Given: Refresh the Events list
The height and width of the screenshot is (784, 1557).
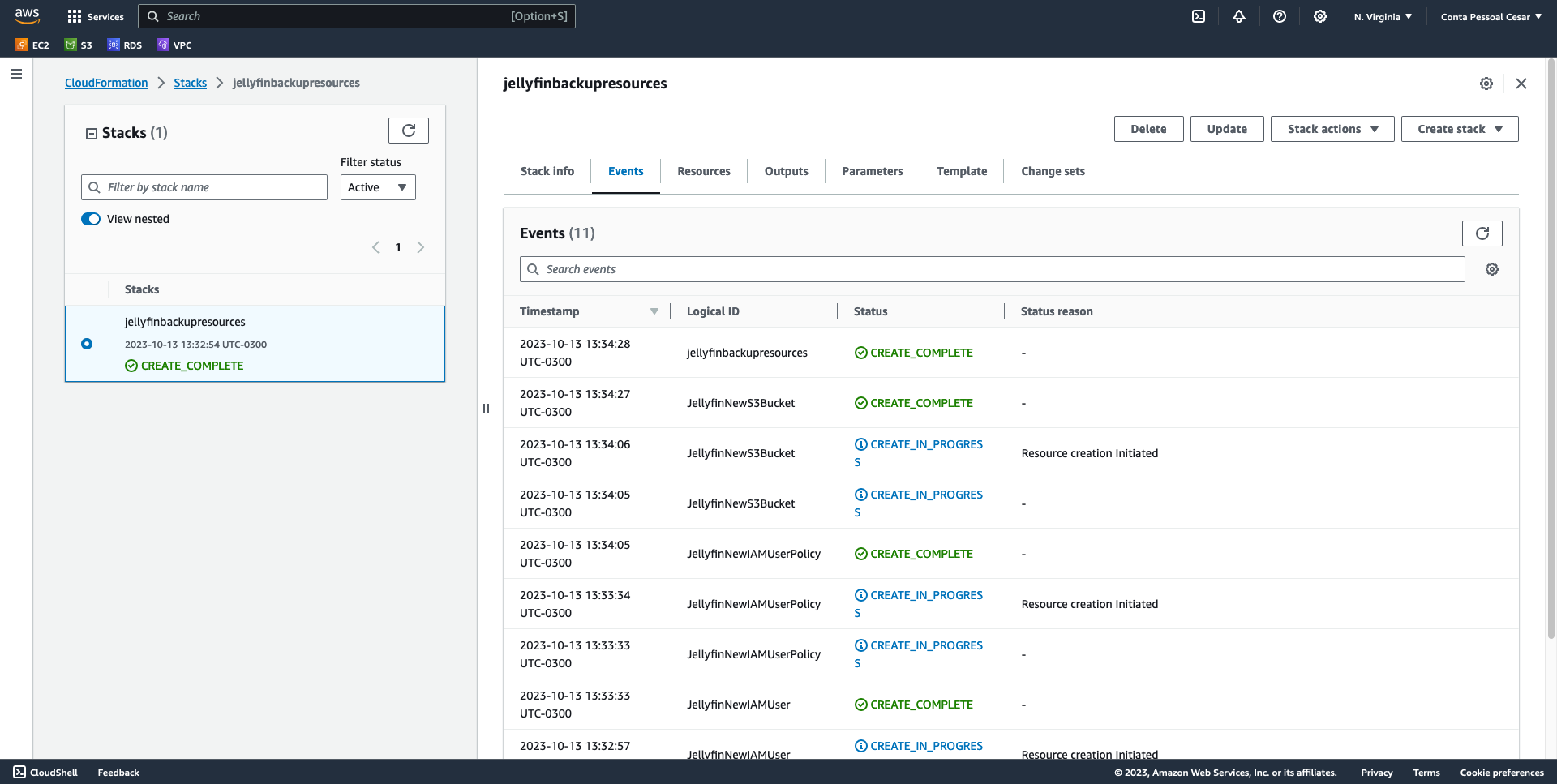Looking at the screenshot, I should 1482,233.
